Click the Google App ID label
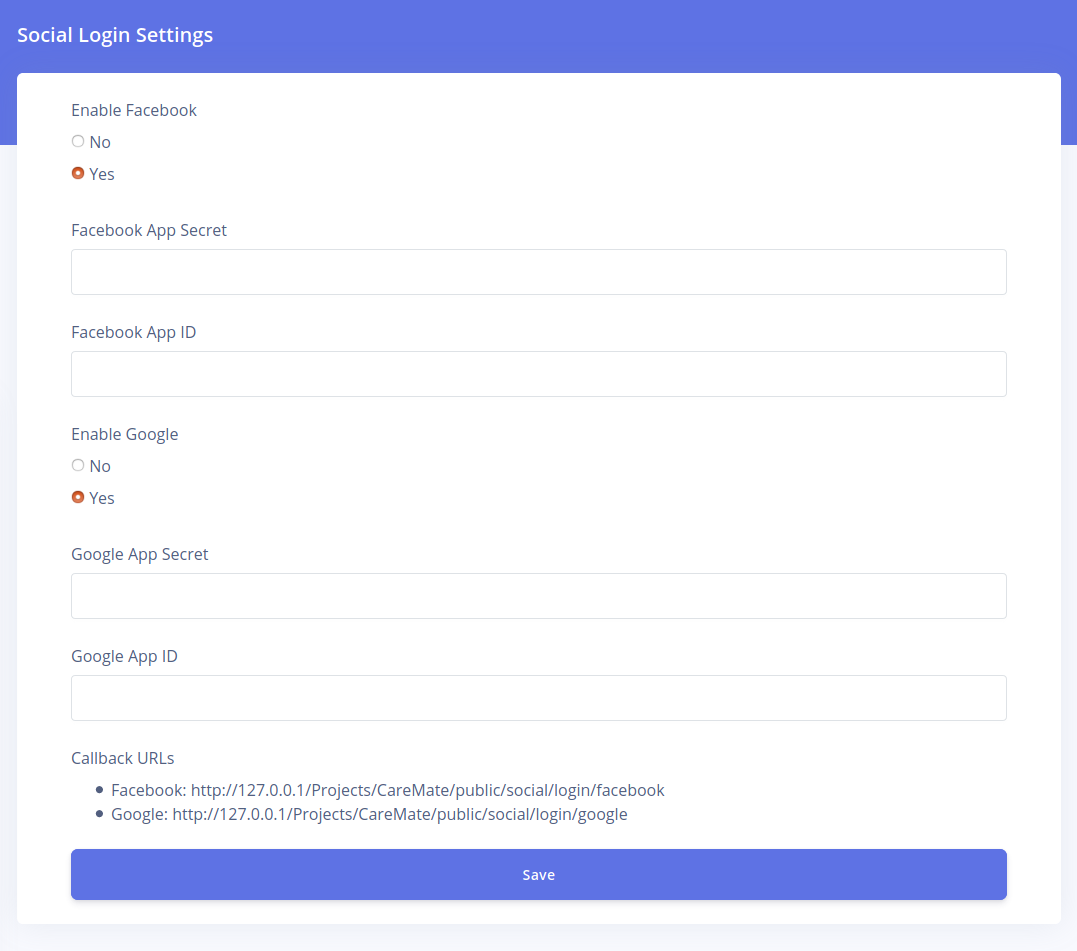 click(x=124, y=656)
